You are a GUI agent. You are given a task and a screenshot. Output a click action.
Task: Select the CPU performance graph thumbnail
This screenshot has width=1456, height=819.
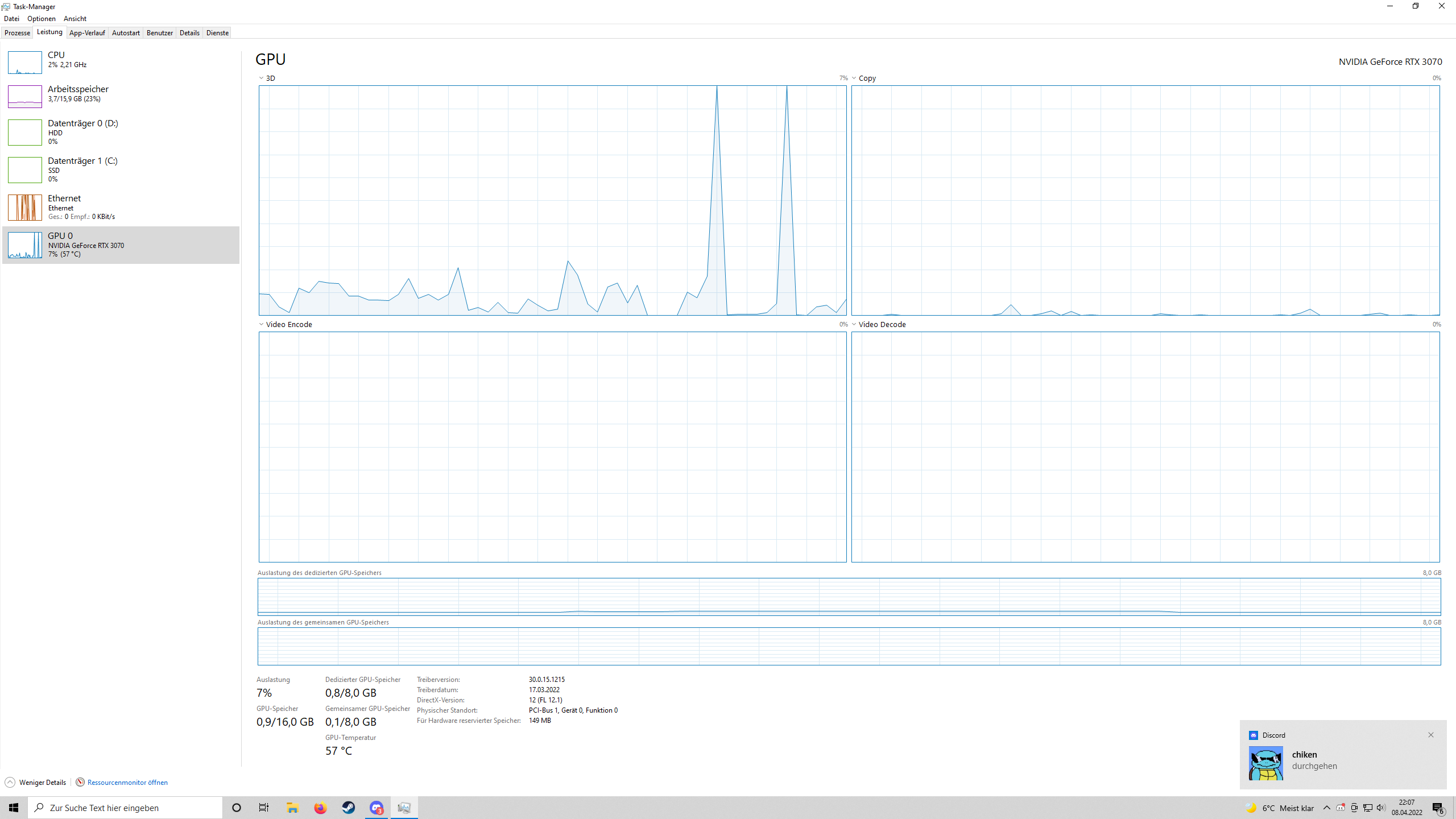click(x=25, y=63)
